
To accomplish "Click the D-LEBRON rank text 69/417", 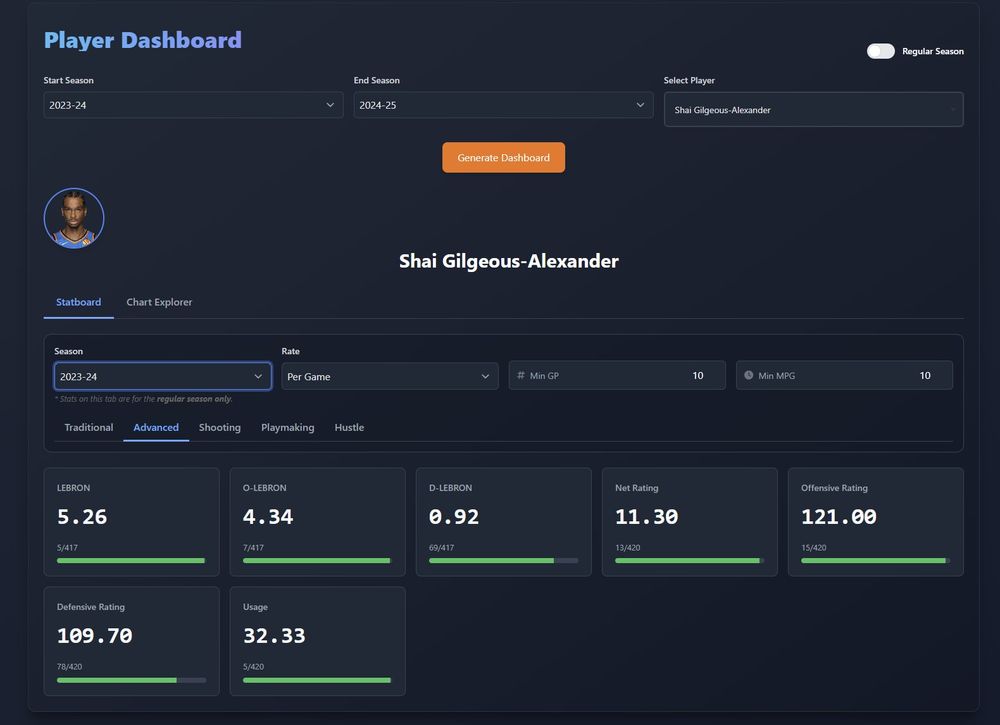I will coord(441,548).
